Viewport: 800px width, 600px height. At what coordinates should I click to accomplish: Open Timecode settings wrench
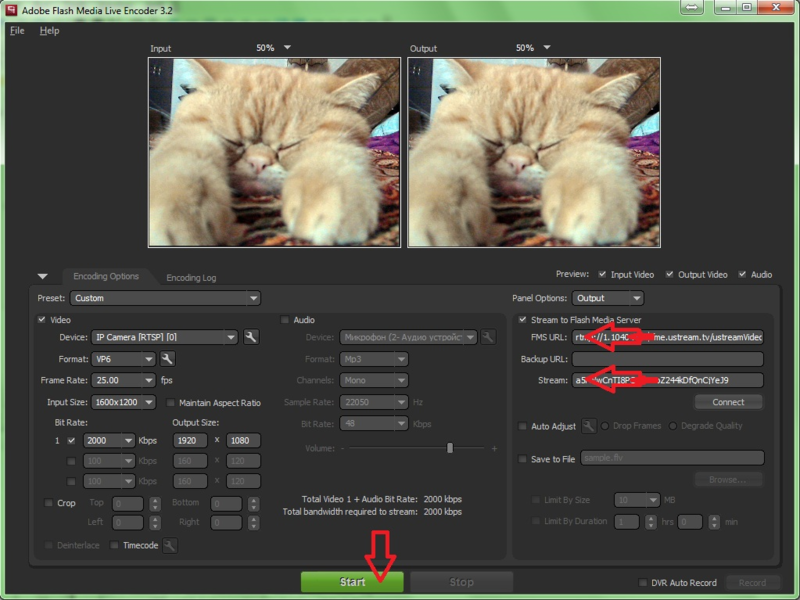pyautogui.click(x=170, y=545)
